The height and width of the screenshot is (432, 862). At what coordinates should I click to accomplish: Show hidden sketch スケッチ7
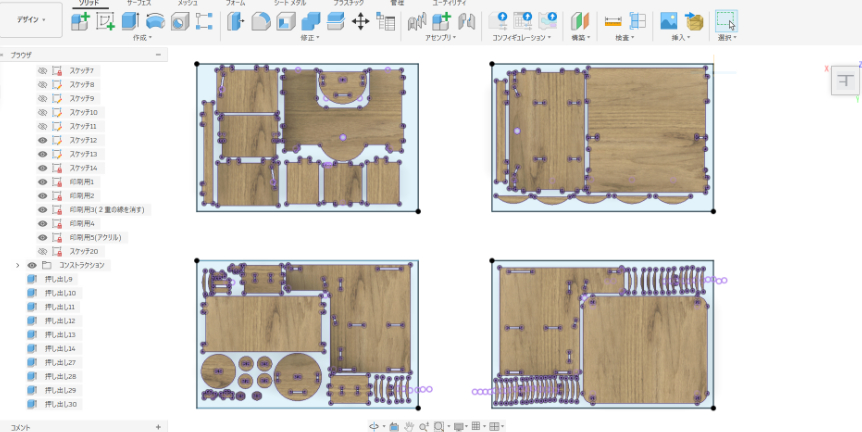click(42, 71)
